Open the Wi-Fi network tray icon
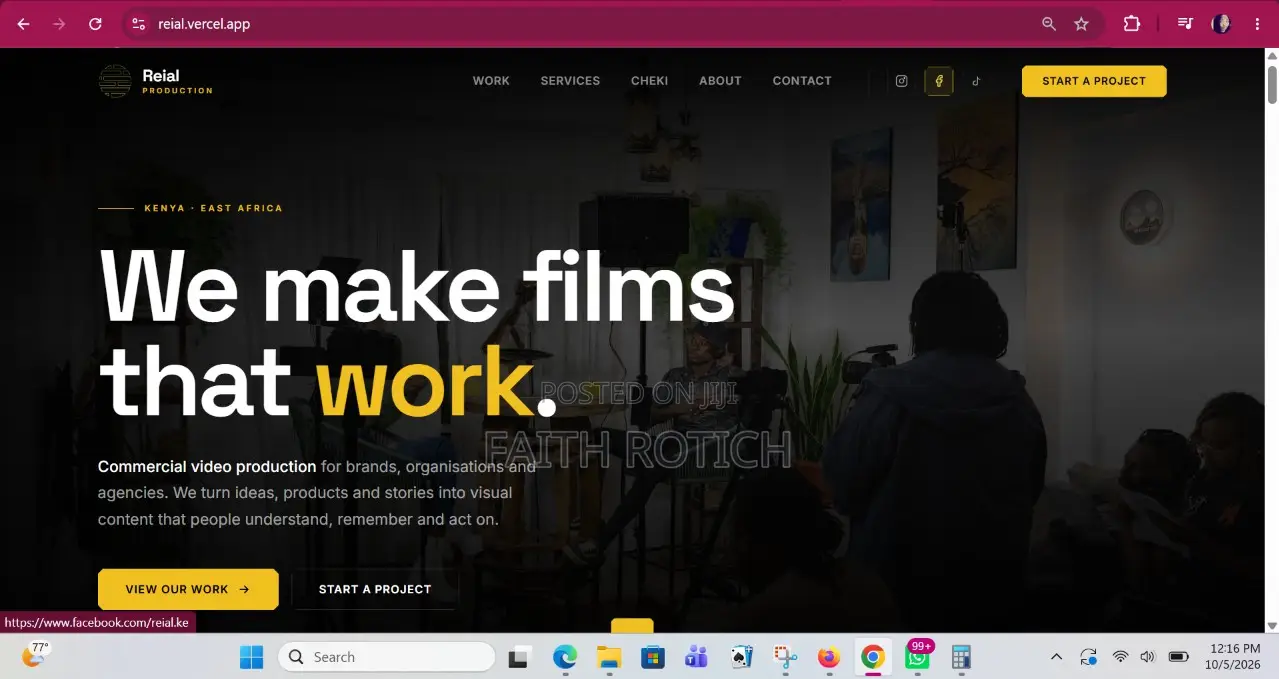The height and width of the screenshot is (679, 1279). 1120,657
